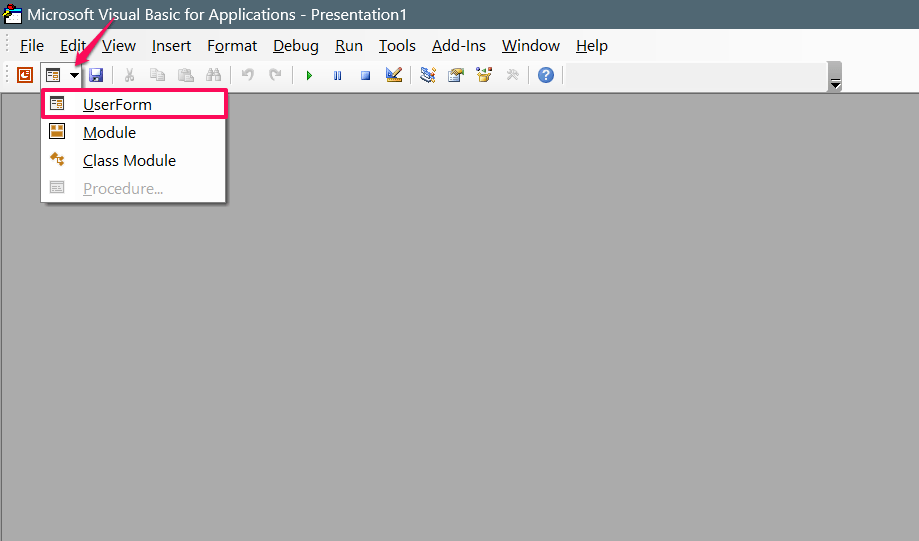Select UserForm from dropdown list
Screen dimensions: 919x541
coord(134,104)
